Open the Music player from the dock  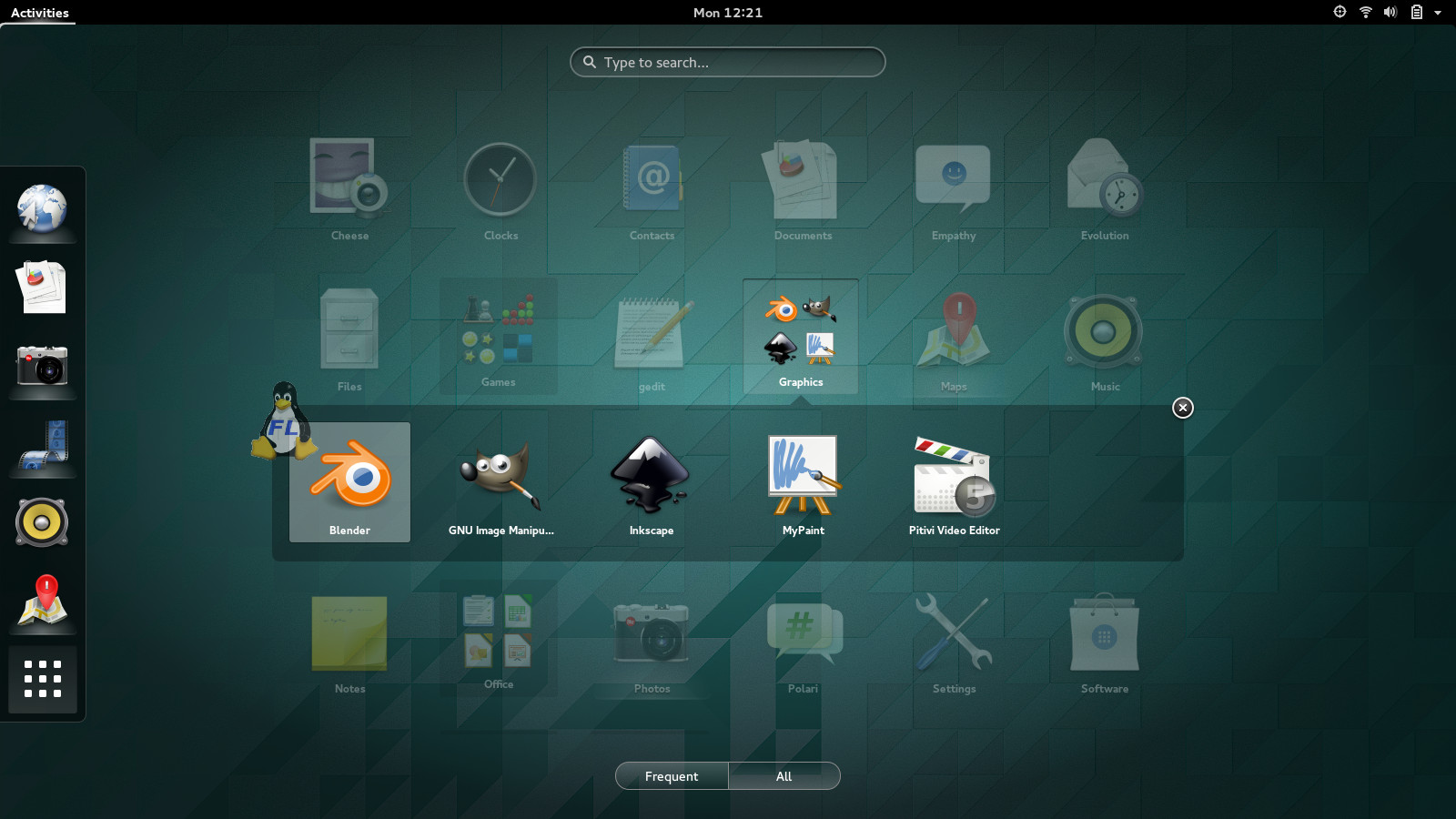42,521
